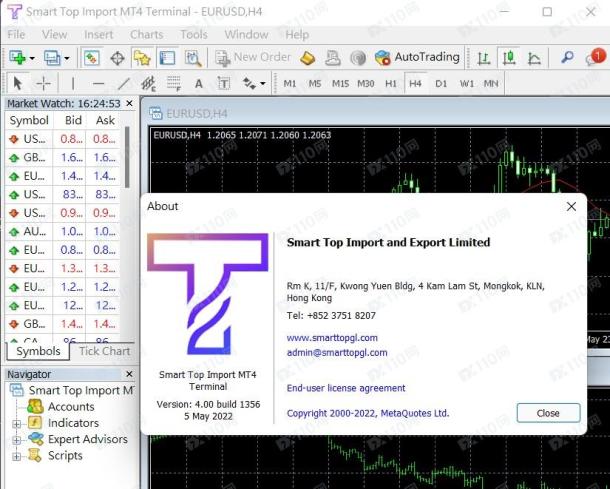Click the New Chart icon

(17, 58)
